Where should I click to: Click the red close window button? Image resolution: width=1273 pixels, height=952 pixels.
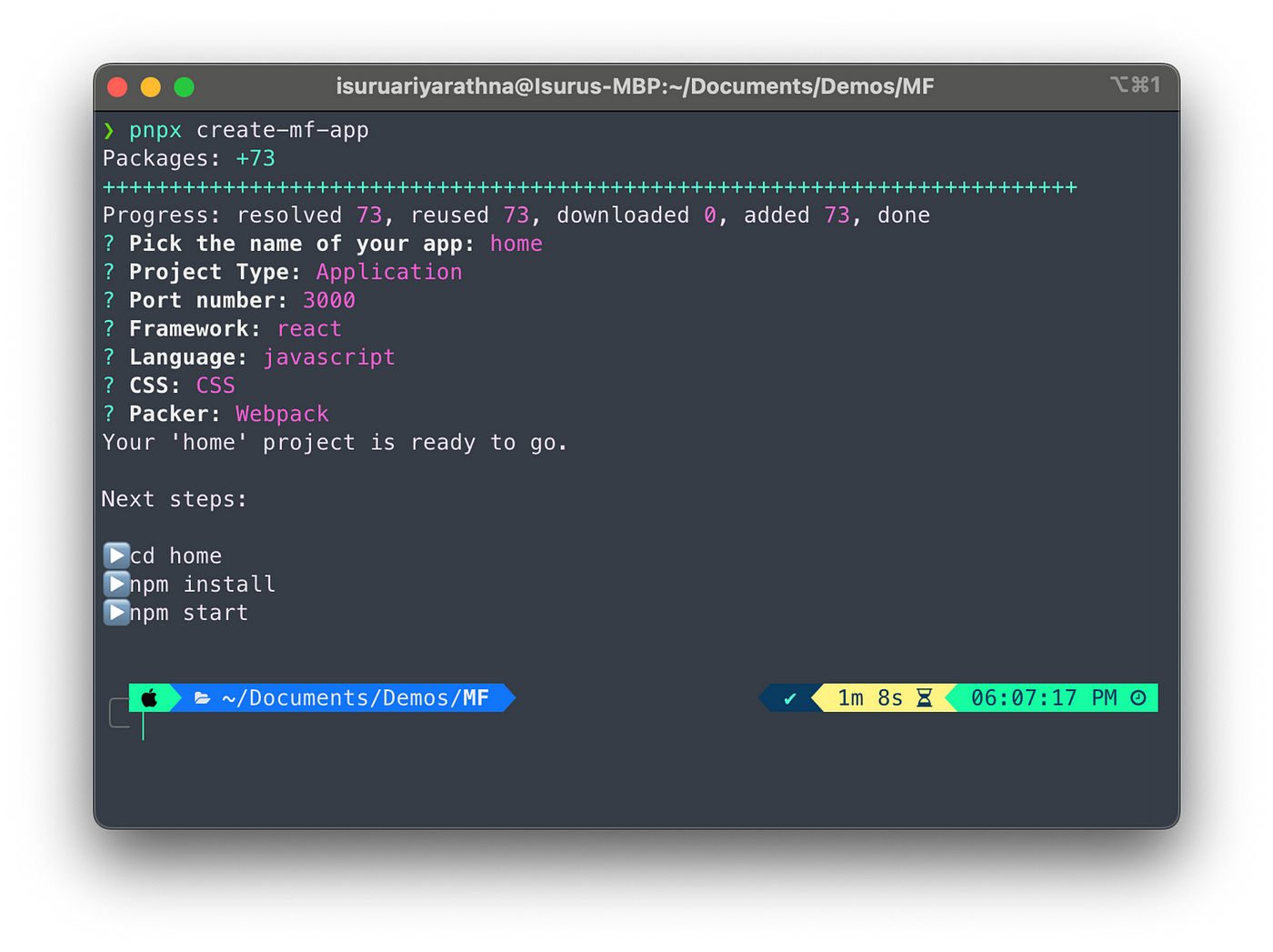coord(117,87)
